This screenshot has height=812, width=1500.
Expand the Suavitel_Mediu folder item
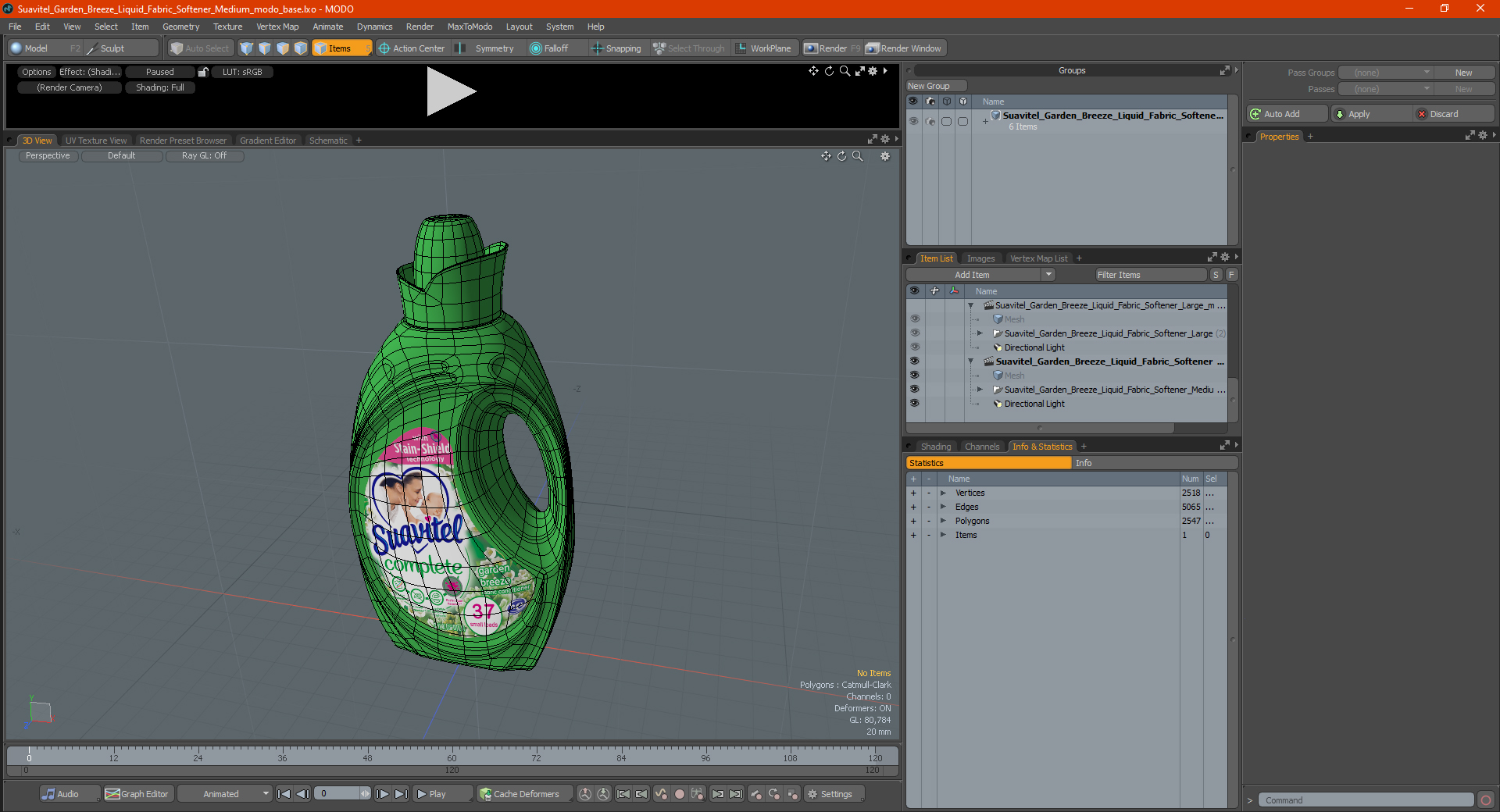pyautogui.click(x=980, y=390)
